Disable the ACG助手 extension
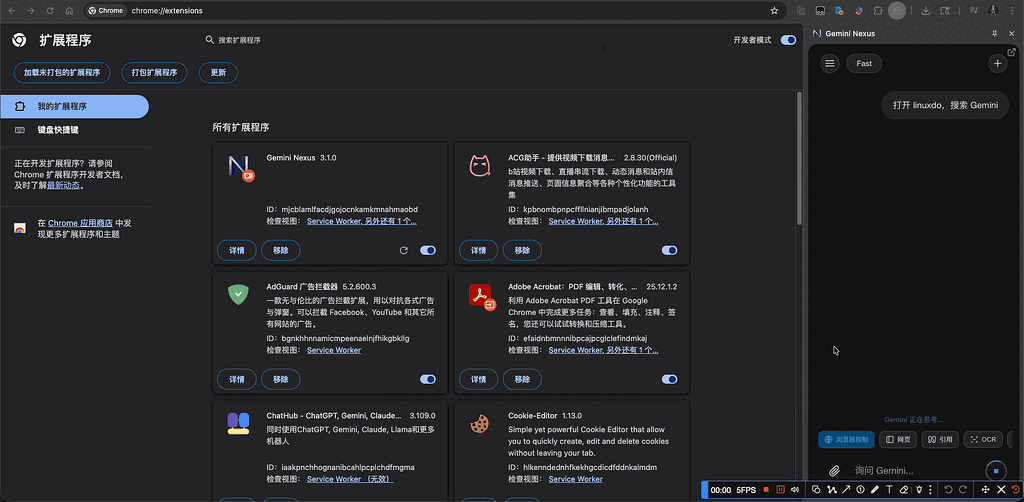1024x502 pixels. coord(669,251)
